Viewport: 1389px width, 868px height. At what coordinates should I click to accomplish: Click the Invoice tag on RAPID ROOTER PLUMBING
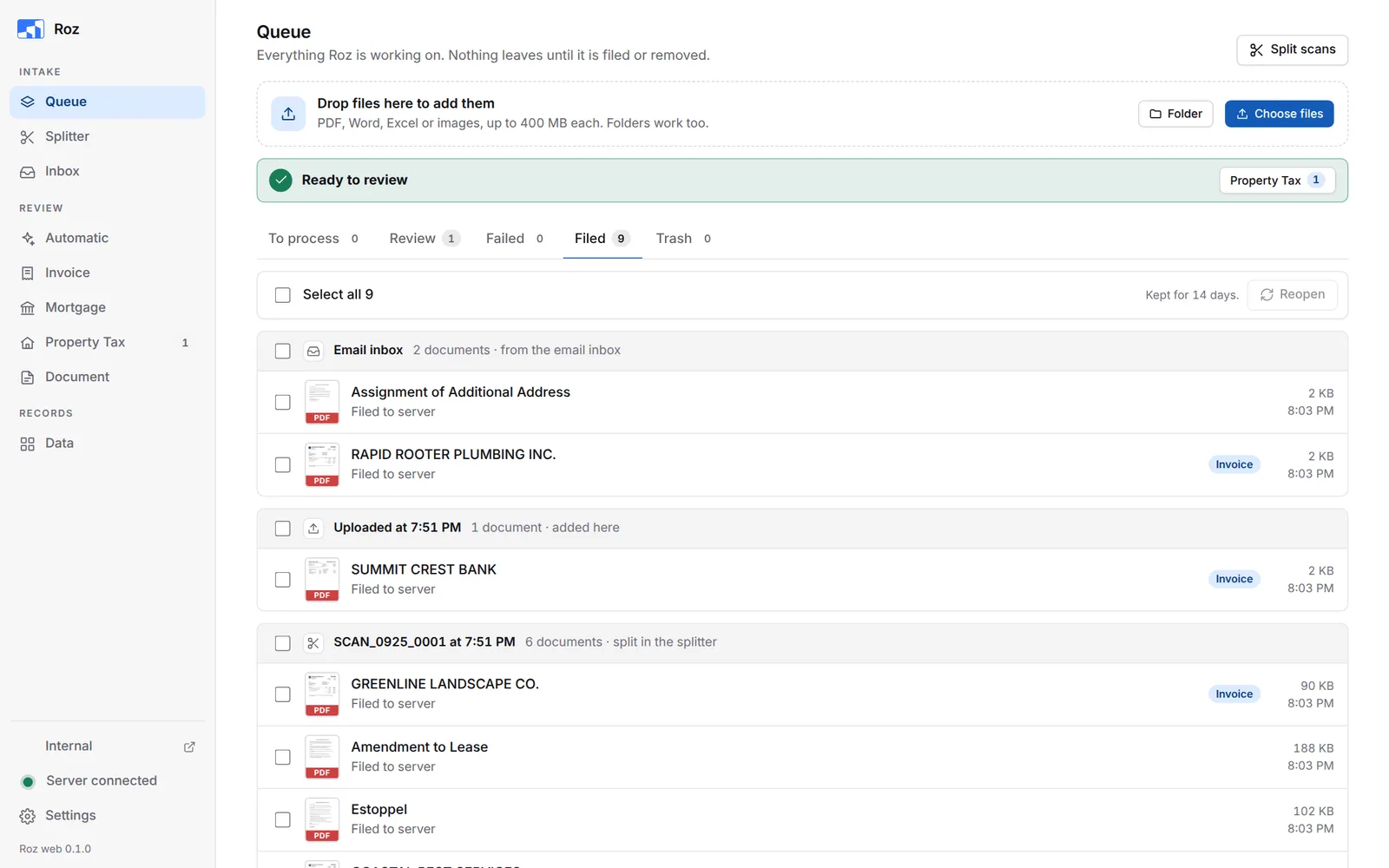click(1234, 464)
